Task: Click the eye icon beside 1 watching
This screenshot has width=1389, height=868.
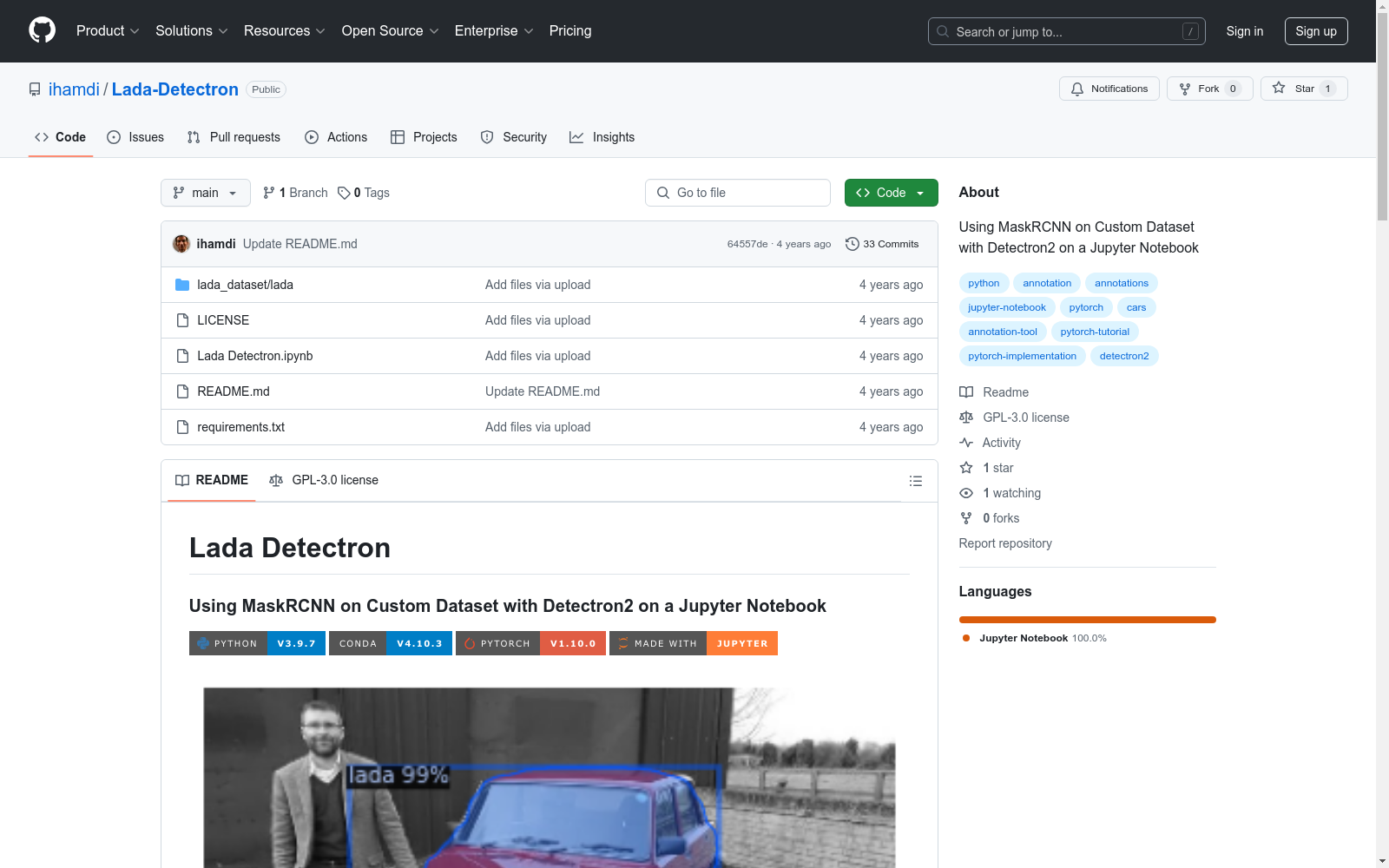Action: tap(966, 493)
